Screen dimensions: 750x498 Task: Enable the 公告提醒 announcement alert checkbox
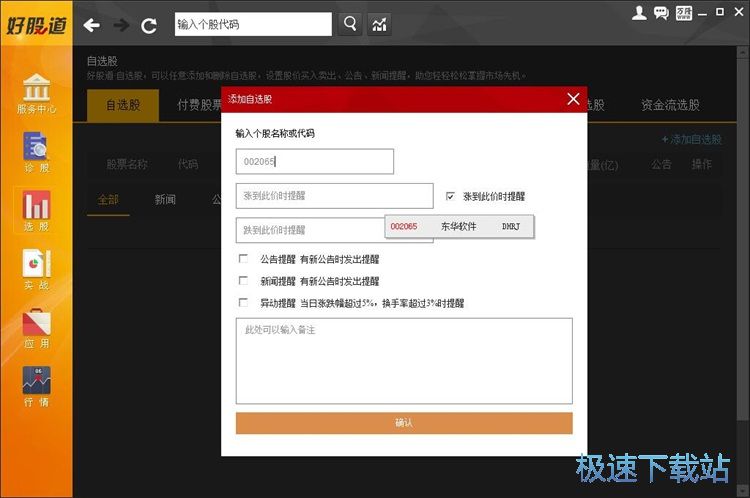click(x=243, y=259)
